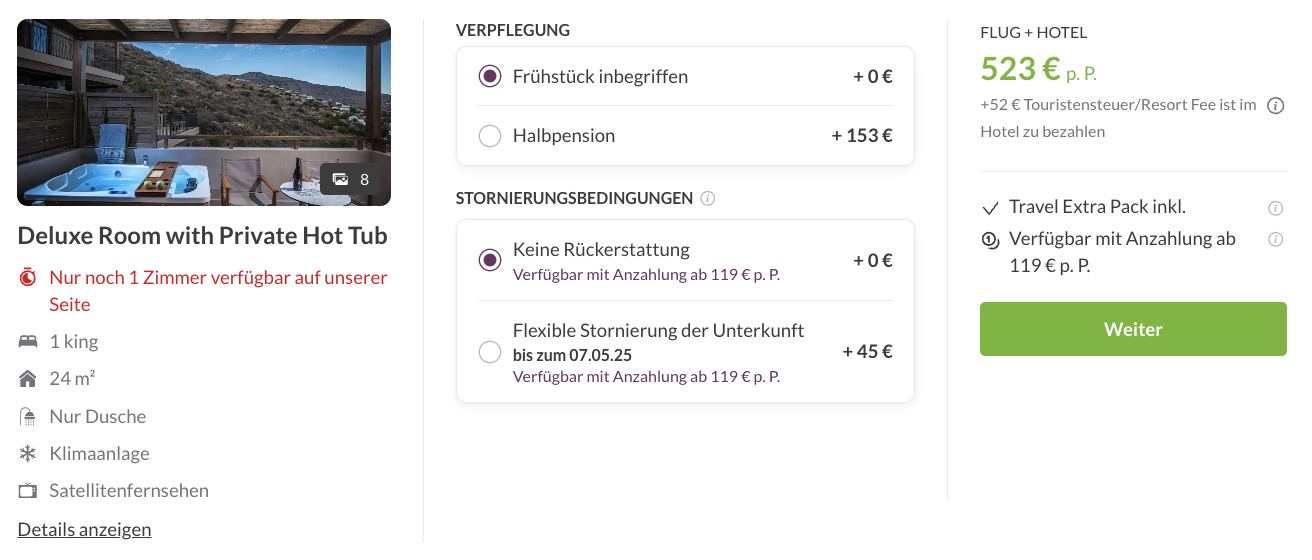Choose Flexible Stornierung der Unterkunft option
Screen dimensions: 1312x560
point(490,352)
